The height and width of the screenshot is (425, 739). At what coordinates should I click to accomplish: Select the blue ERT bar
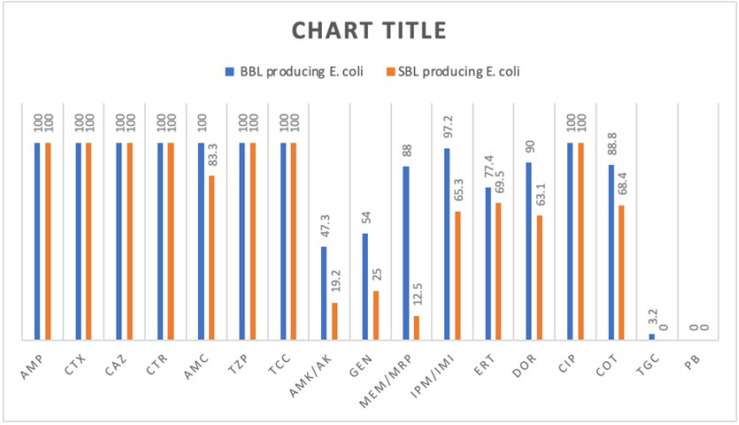[x=488, y=263]
